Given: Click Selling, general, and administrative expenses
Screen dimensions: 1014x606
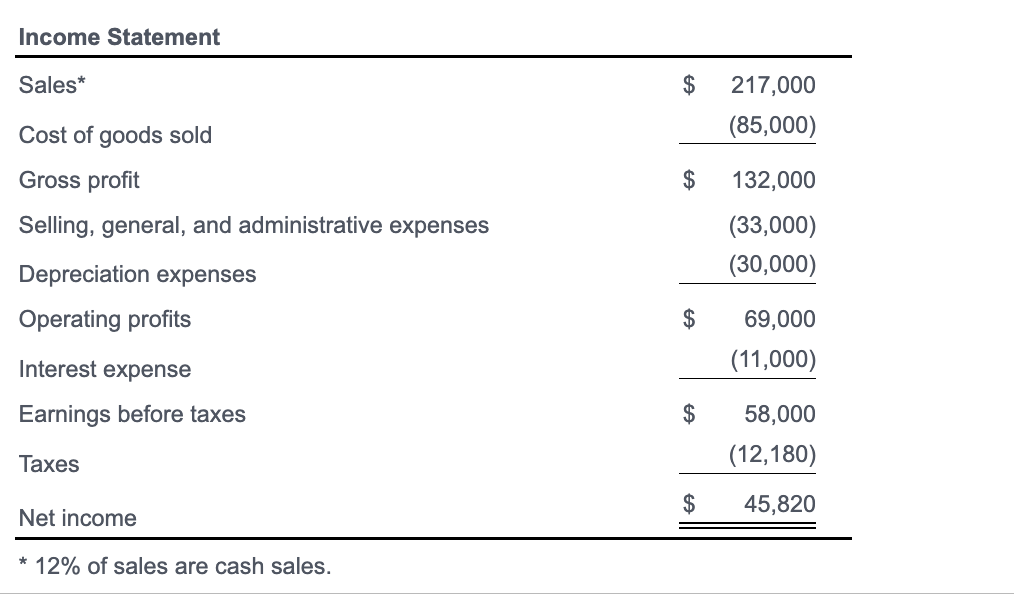Looking at the screenshot, I should coord(254,225).
